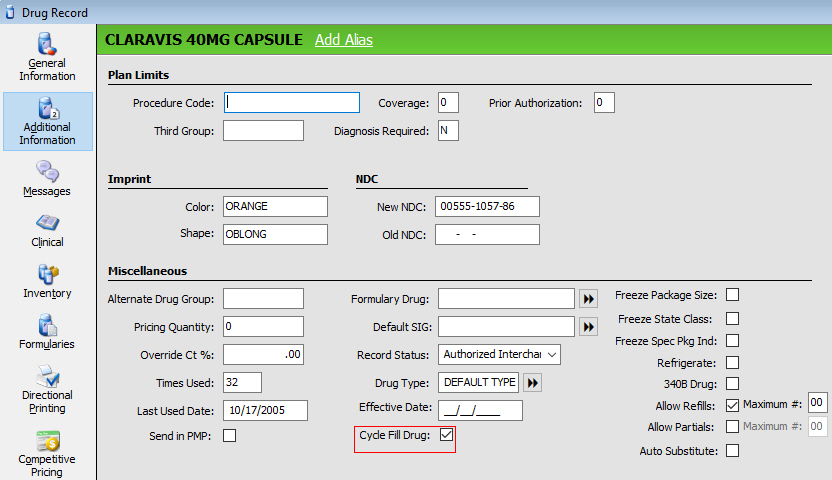
Task: Click the Prior Authorization field
Action: (x=604, y=102)
